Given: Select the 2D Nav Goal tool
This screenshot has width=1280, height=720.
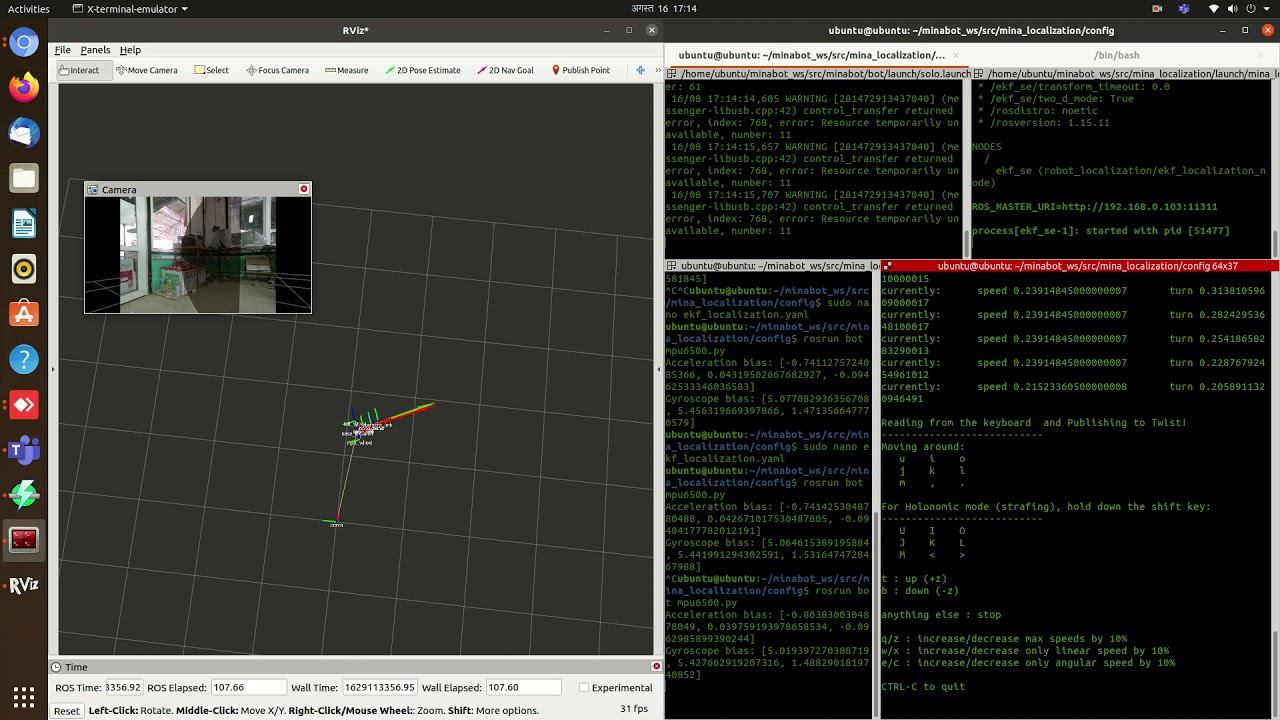Looking at the screenshot, I should (x=506, y=70).
